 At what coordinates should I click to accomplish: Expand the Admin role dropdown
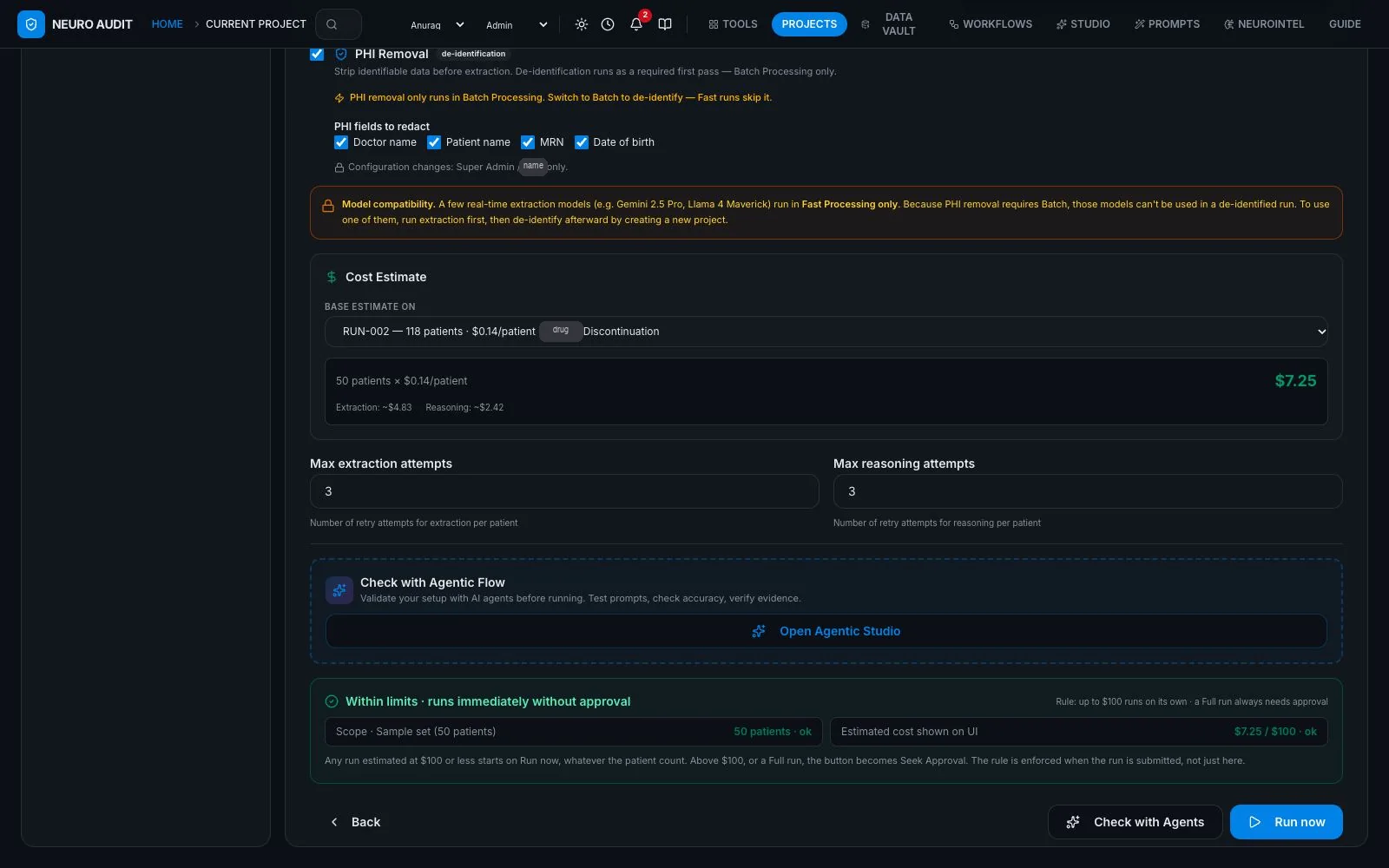click(x=516, y=24)
